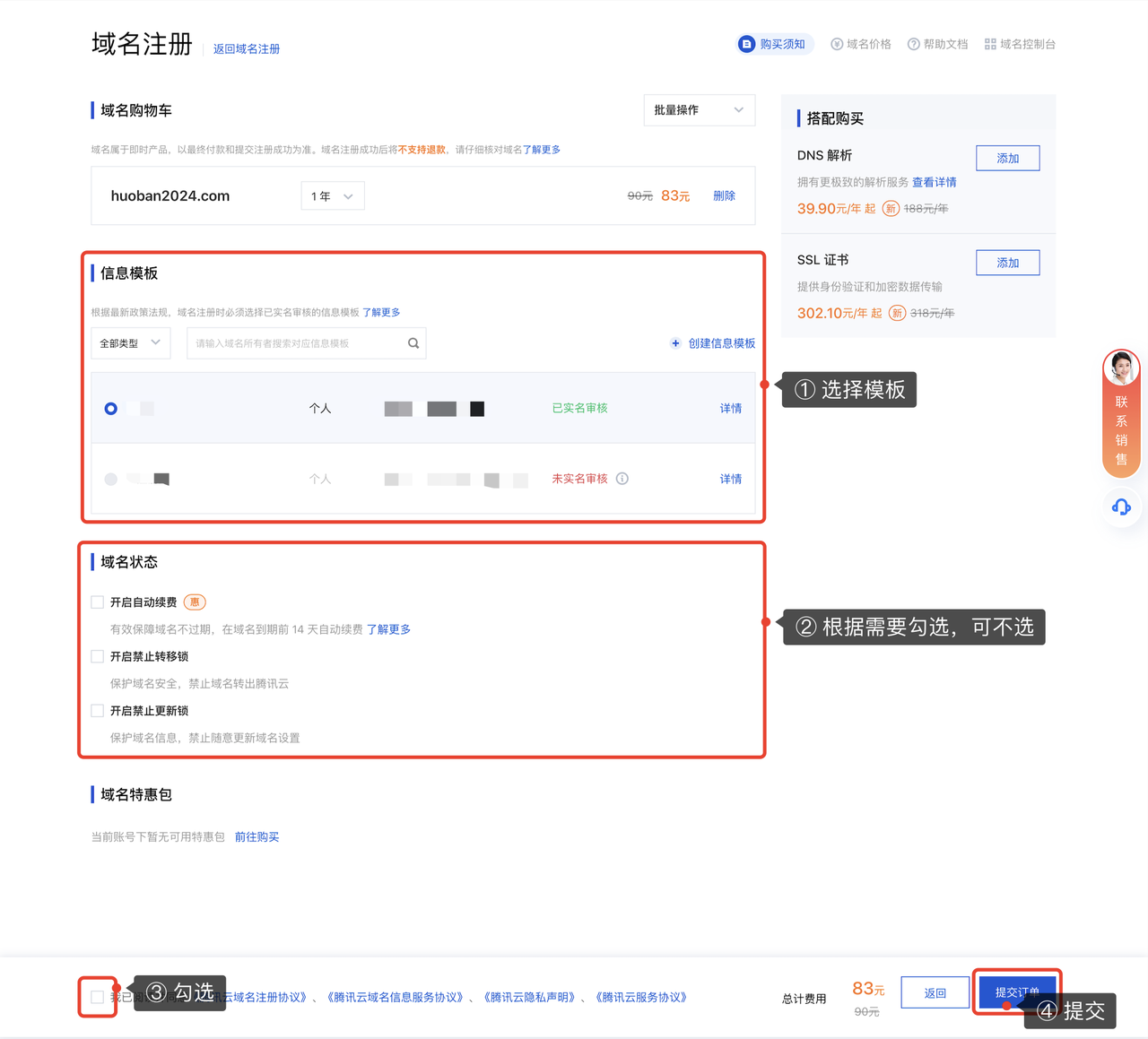The height and width of the screenshot is (1039, 1148).
Task: Click the 域名价格 pricing icon
Action: point(837,44)
